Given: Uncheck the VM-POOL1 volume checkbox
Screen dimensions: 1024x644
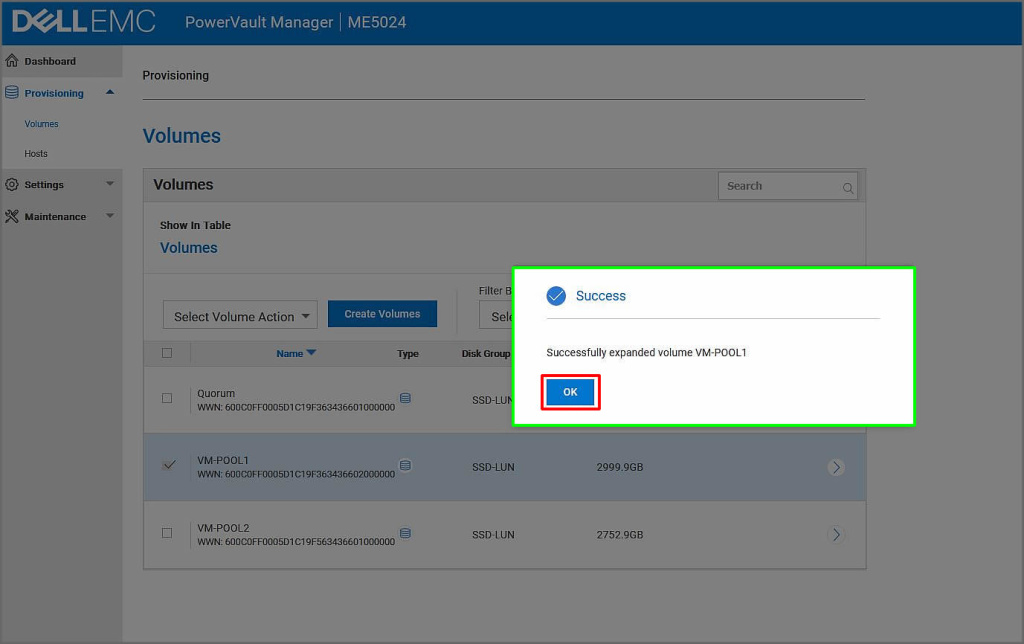Looking at the screenshot, I should click(167, 465).
